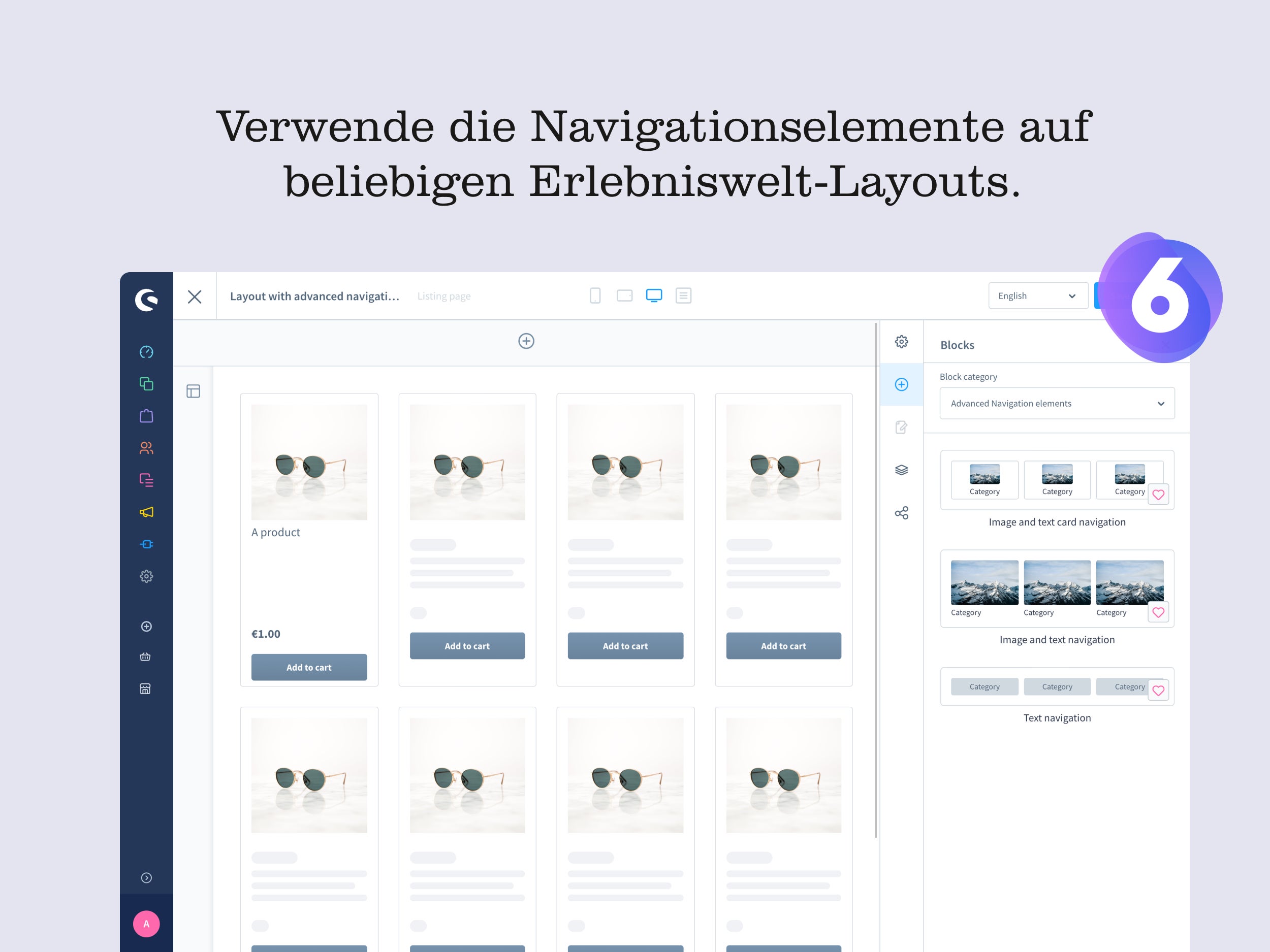The width and height of the screenshot is (1270, 952).
Task: Select Image and text navigation block
Action: tap(1057, 588)
